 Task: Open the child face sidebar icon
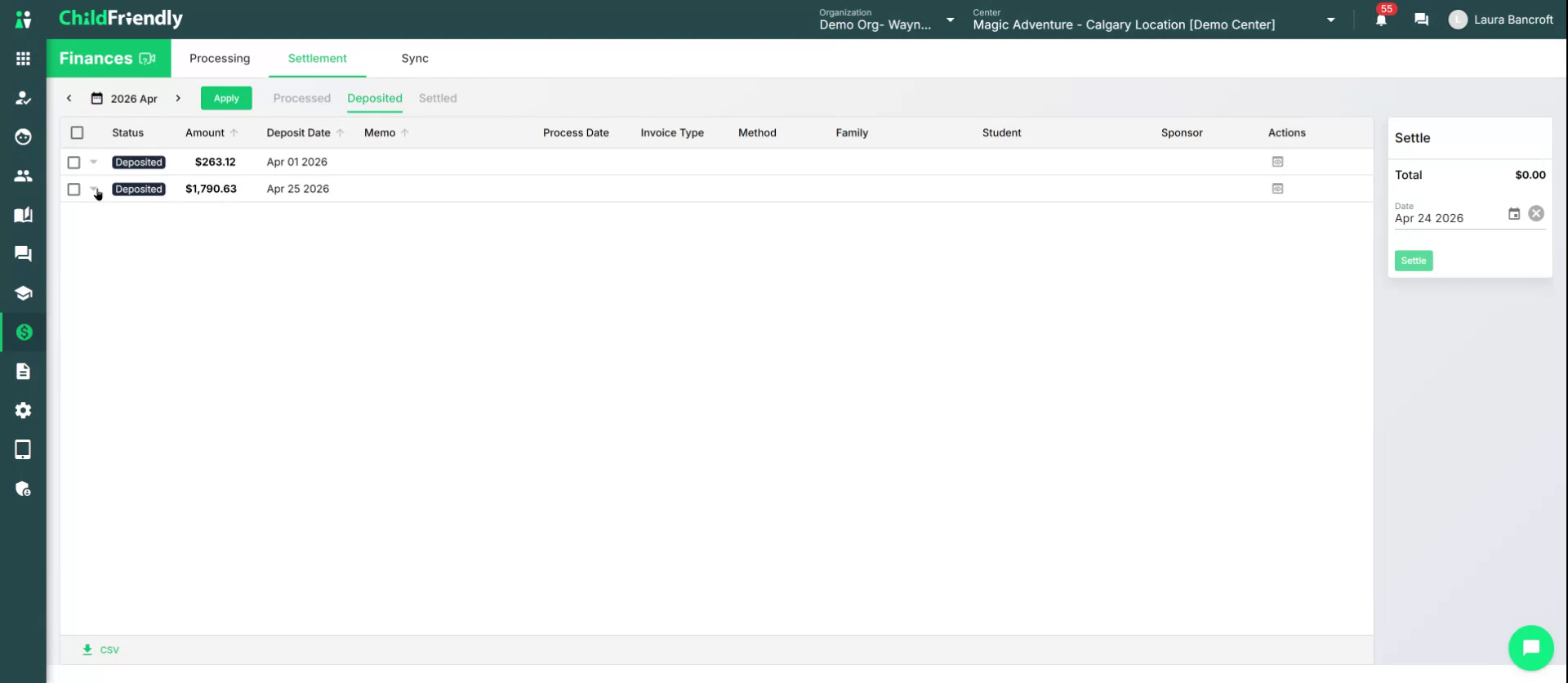point(23,136)
